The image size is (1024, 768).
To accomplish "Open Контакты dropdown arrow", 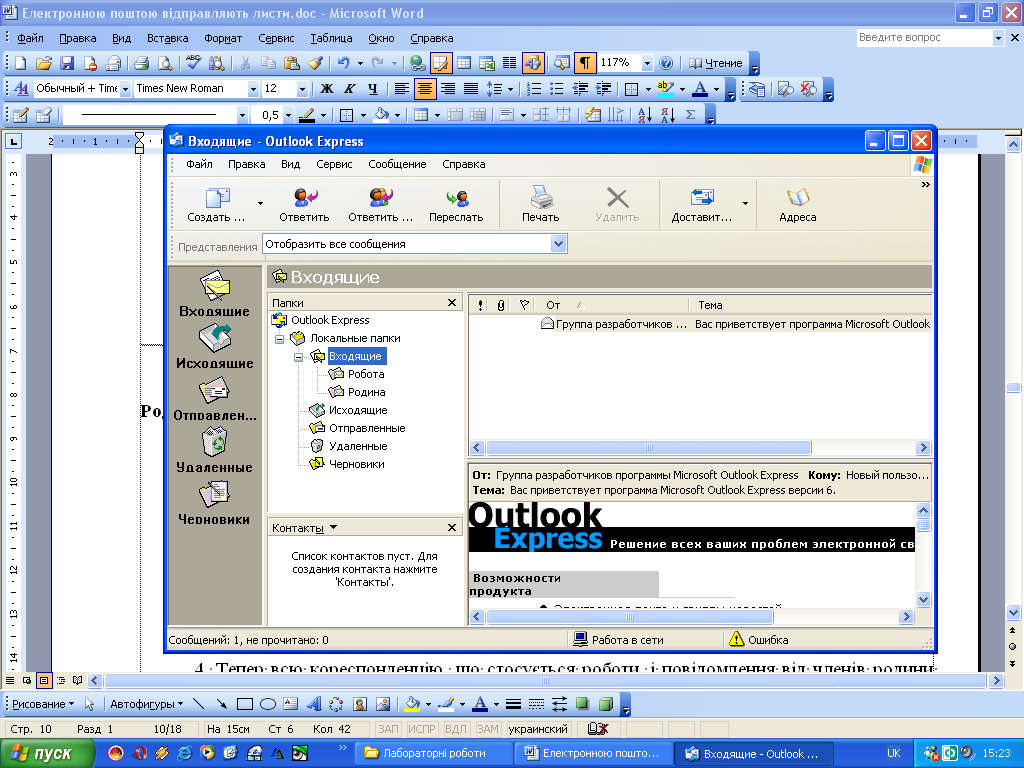I will (334, 527).
